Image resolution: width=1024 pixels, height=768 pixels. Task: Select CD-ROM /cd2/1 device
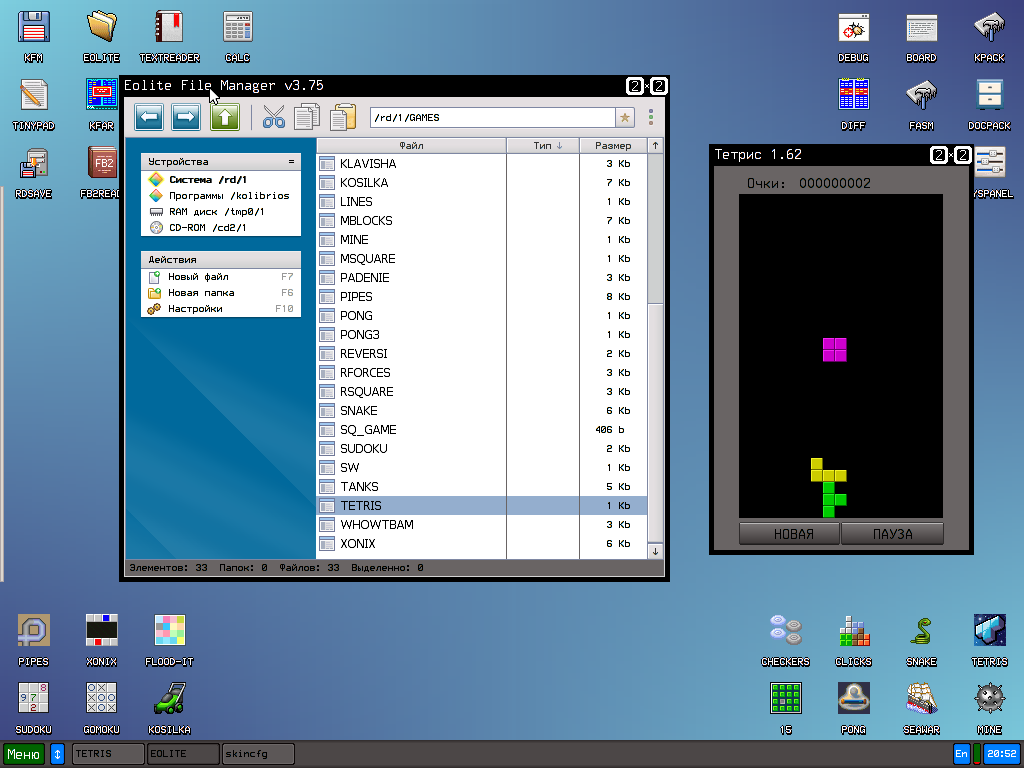[207, 228]
